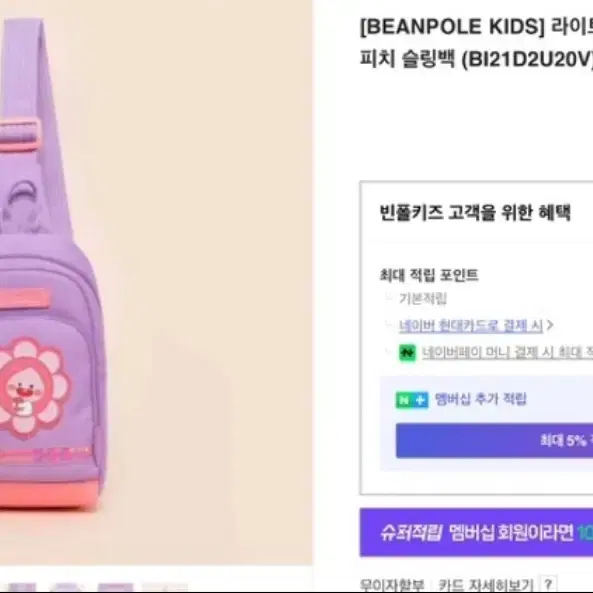The height and width of the screenshot is (593, 593).
Task: Click the BEANPOLE KIDS product title
Action: (477, 43)
